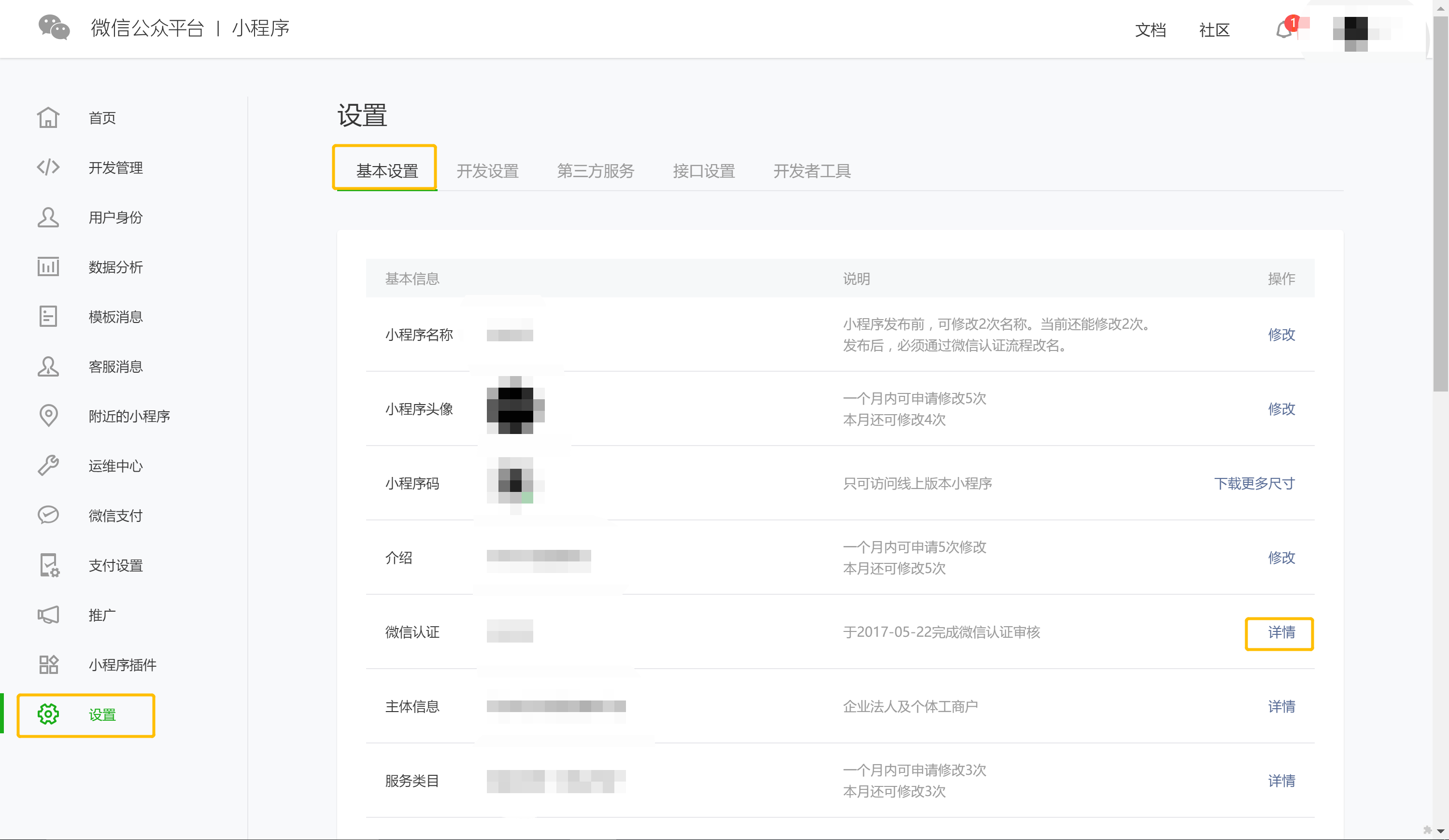The height and width of the screenshot is (840, 1449).
Task: Click the wrench icon for 运维中心
Action: pos(48,465)
